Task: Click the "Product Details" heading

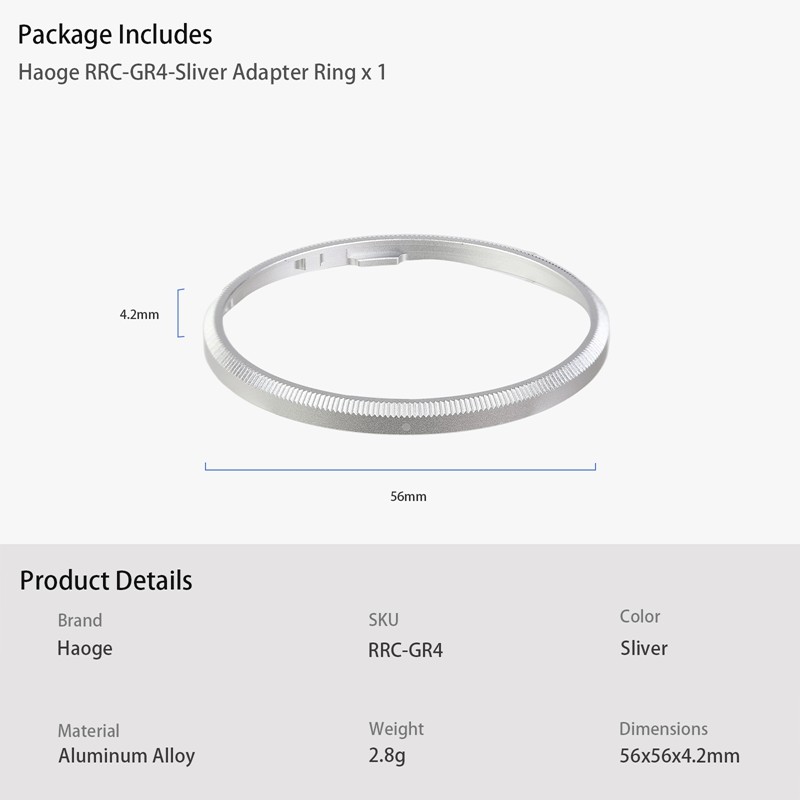Action: (106, 580)
